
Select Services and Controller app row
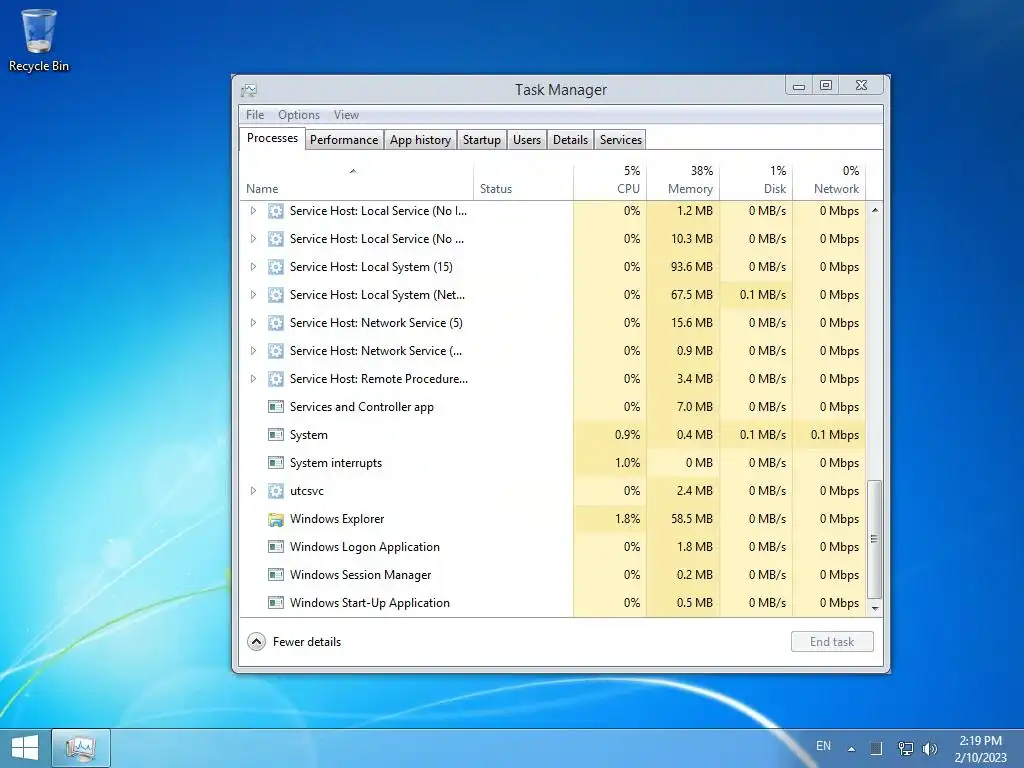click(x=552, y=407)
